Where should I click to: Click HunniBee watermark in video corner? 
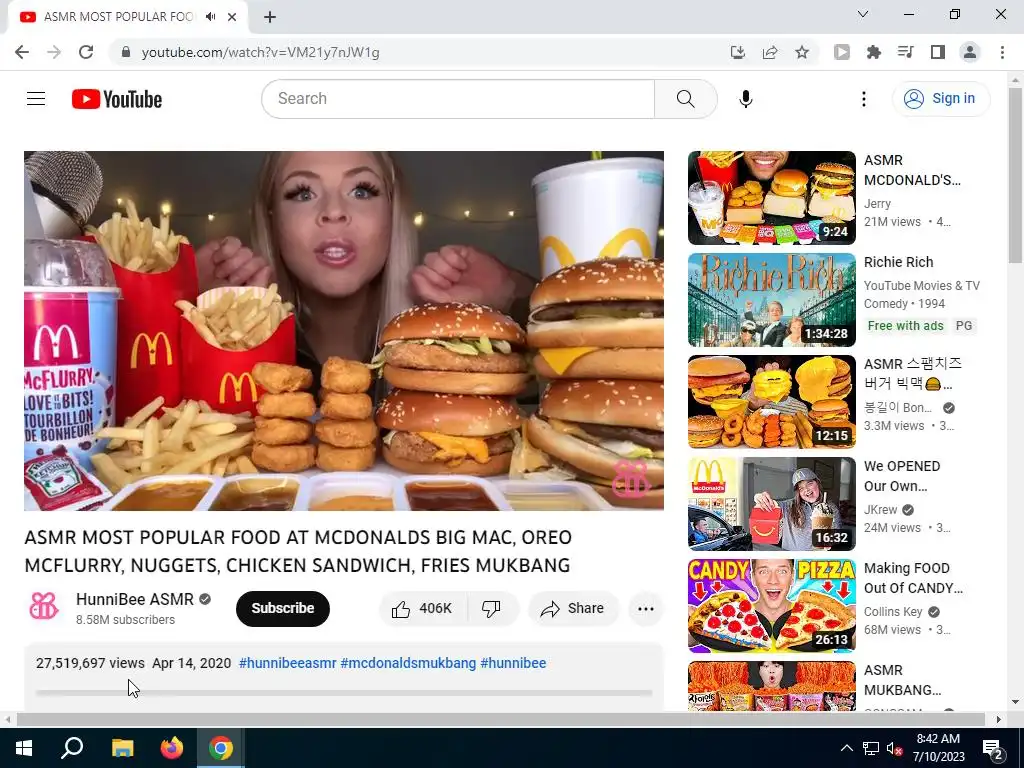coord(630,478)
